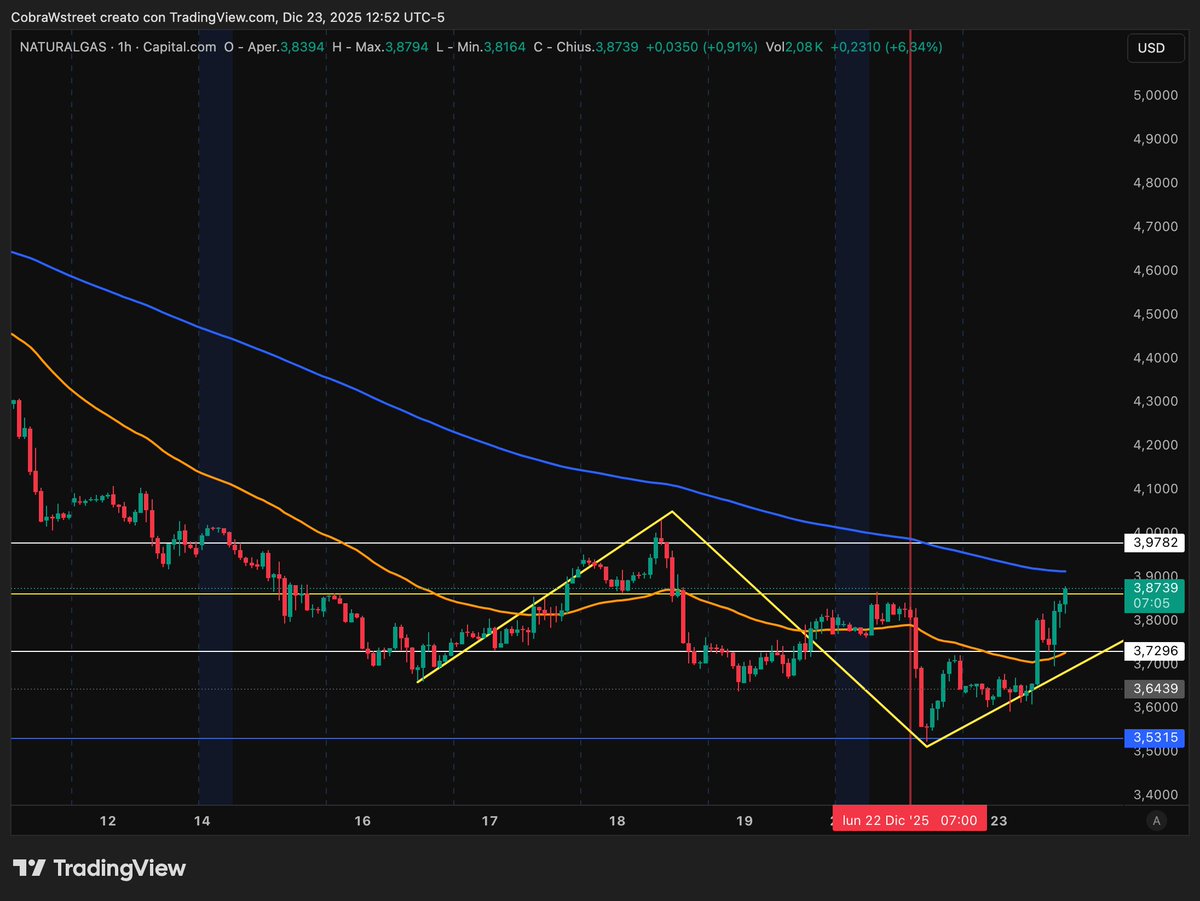
Task: Click date 16 on the time axis
Action: (x=362, y=820)
